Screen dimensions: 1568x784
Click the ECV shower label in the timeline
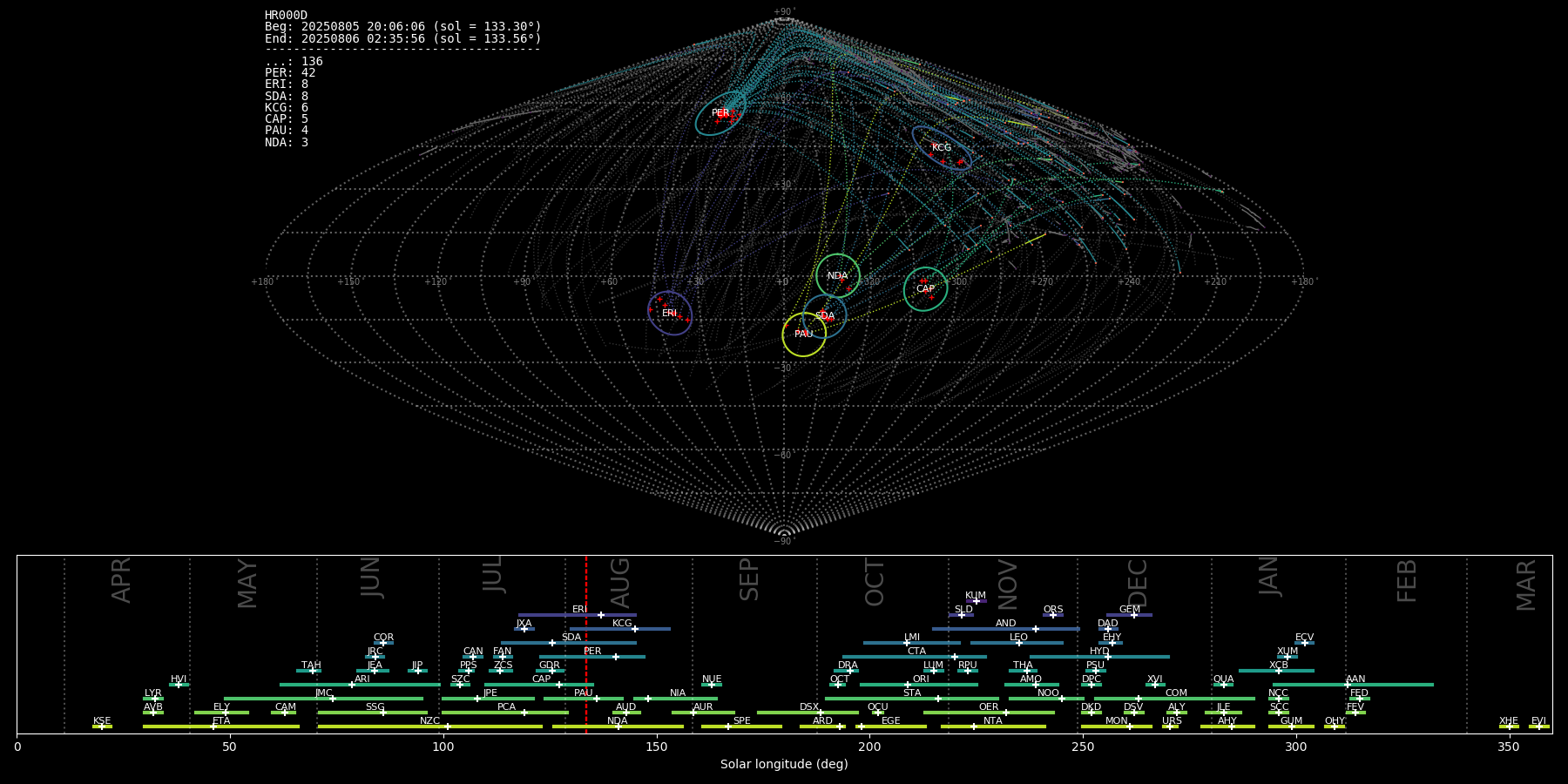1304,638
